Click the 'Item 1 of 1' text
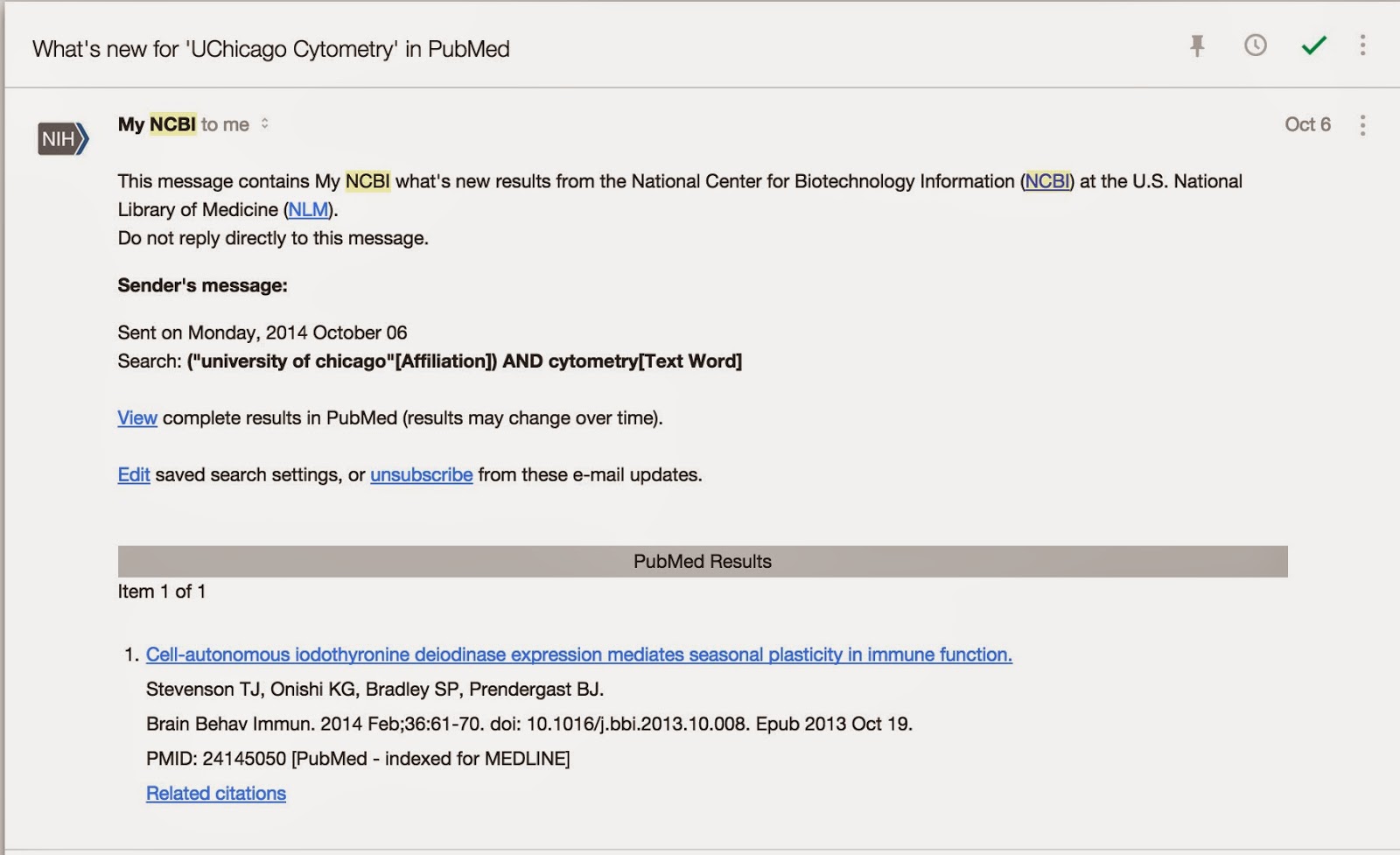 (162, 592)
